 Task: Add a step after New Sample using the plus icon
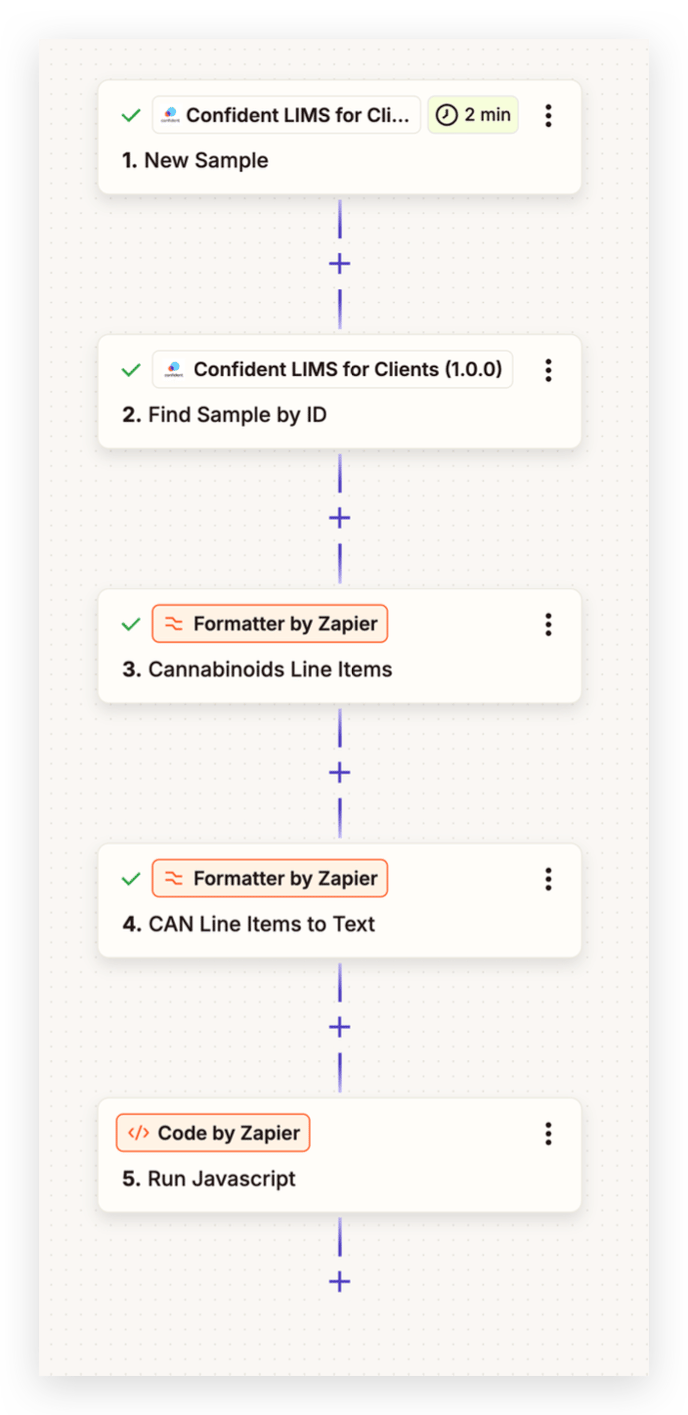340,264
